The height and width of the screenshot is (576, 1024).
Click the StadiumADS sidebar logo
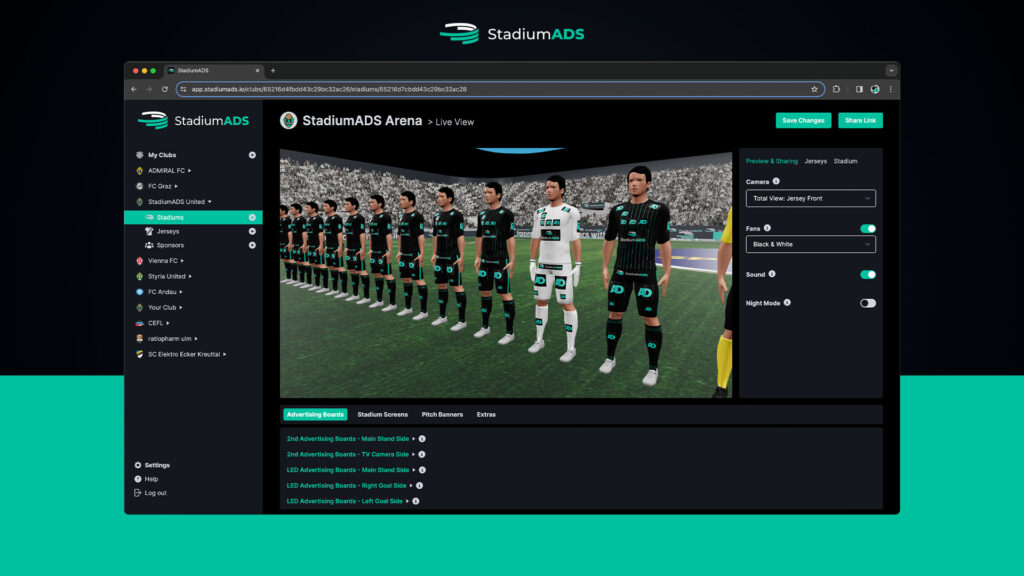(x=193, y=121)
